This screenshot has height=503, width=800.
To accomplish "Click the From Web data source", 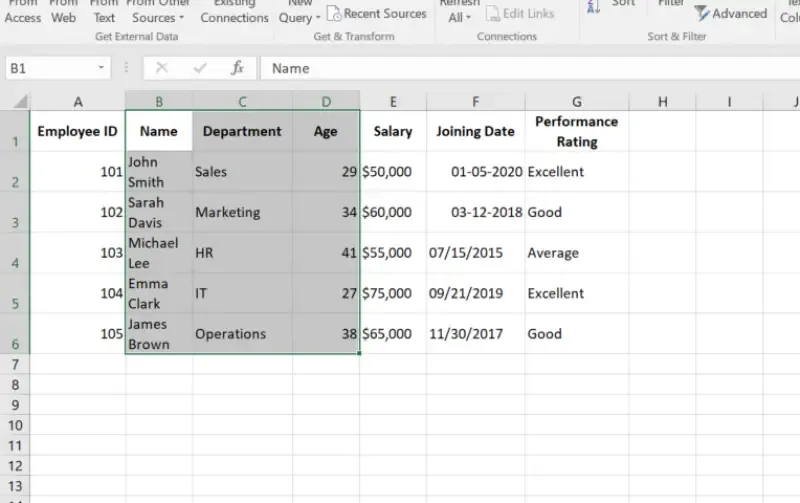I will tap(63, 12).
